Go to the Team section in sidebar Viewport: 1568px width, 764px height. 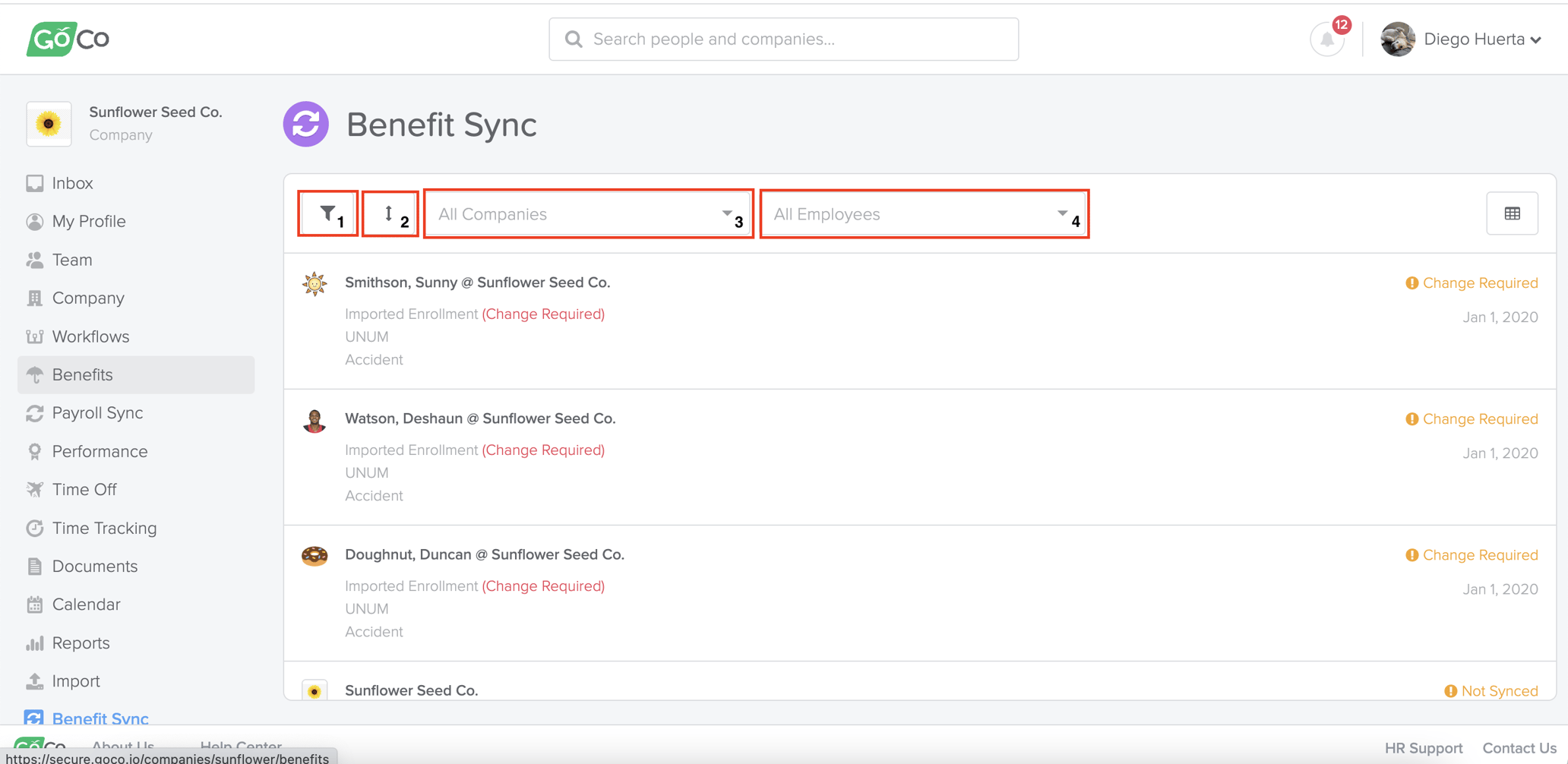71,259
